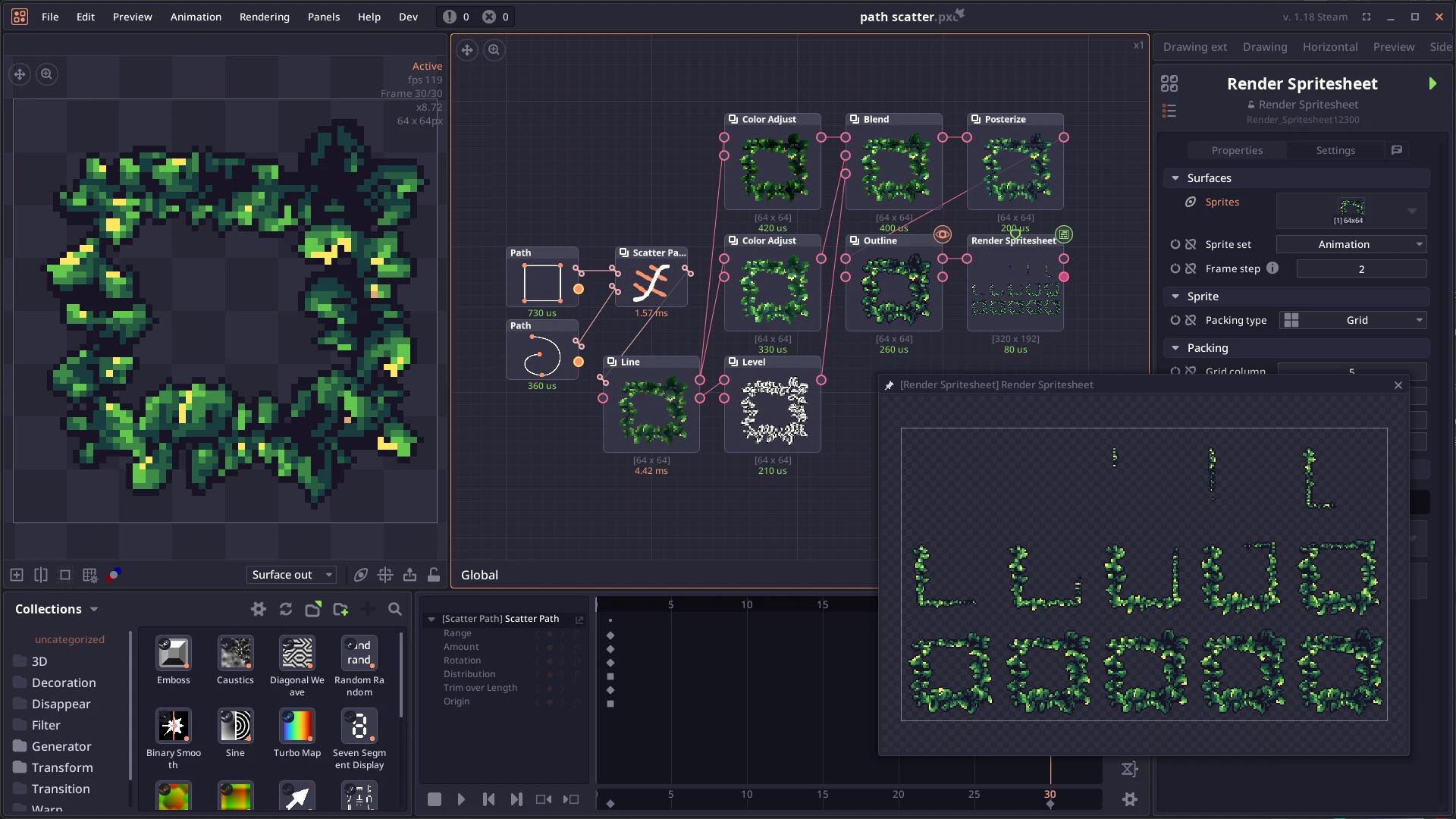
Task: Collapse the Surfaces section
Action: click(x=1176, y=177)
